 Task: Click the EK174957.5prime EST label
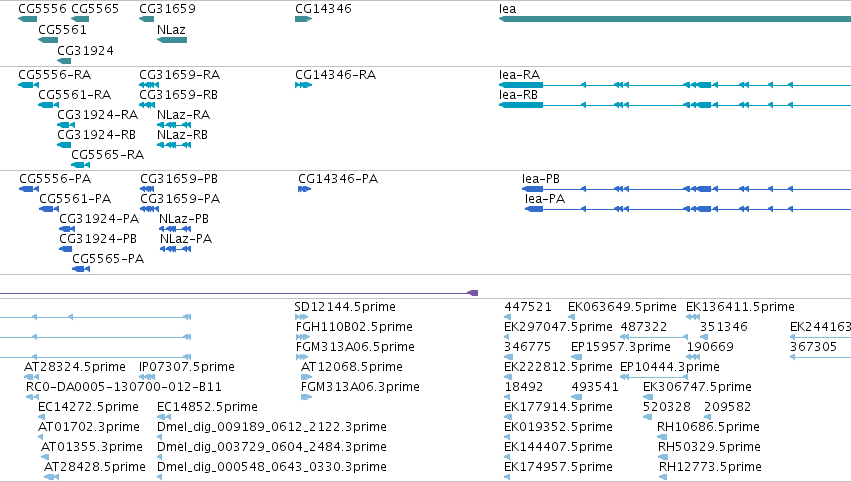pos(558,467)
